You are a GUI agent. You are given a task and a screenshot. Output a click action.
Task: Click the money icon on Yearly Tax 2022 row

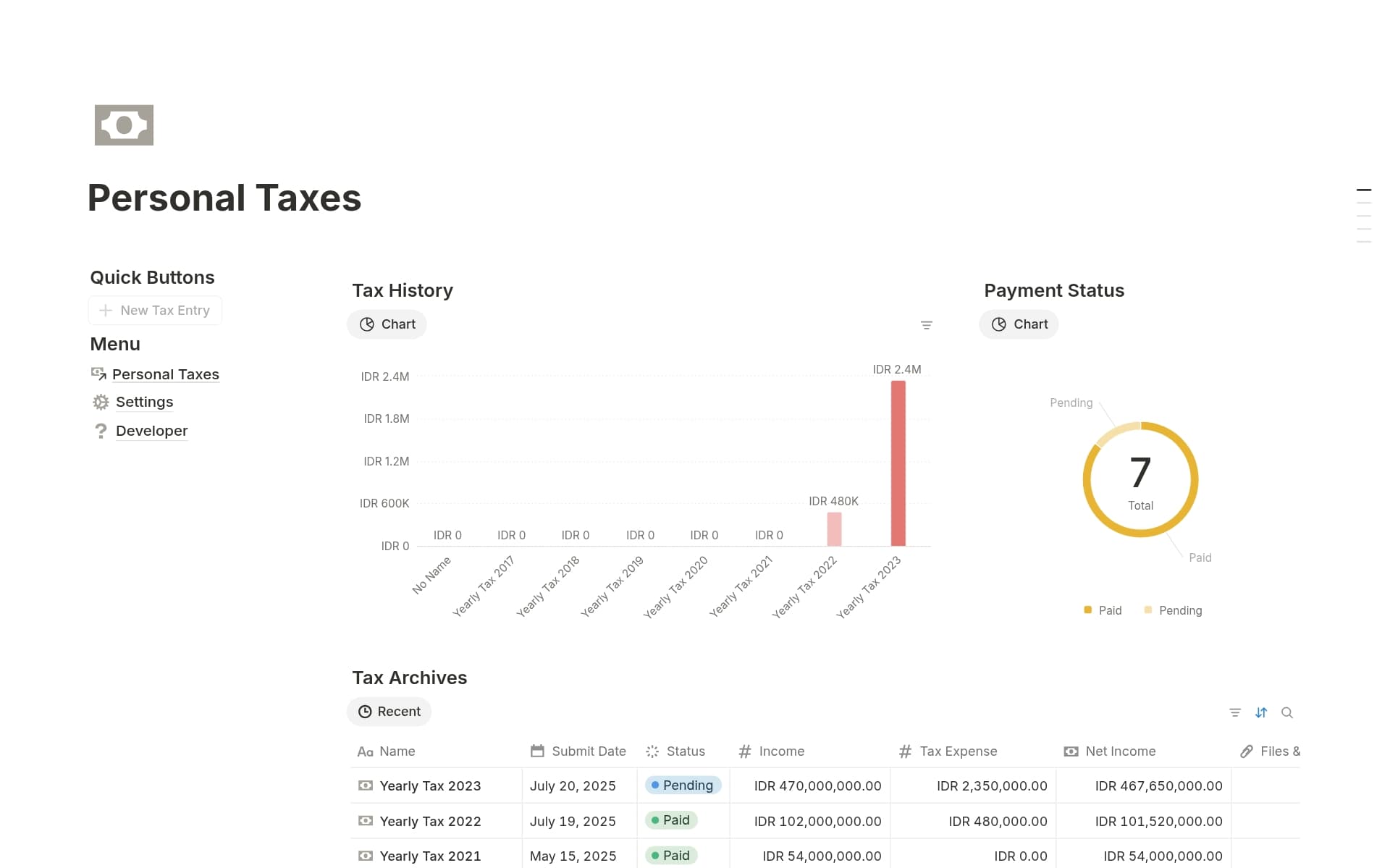[x=365, y=820]
